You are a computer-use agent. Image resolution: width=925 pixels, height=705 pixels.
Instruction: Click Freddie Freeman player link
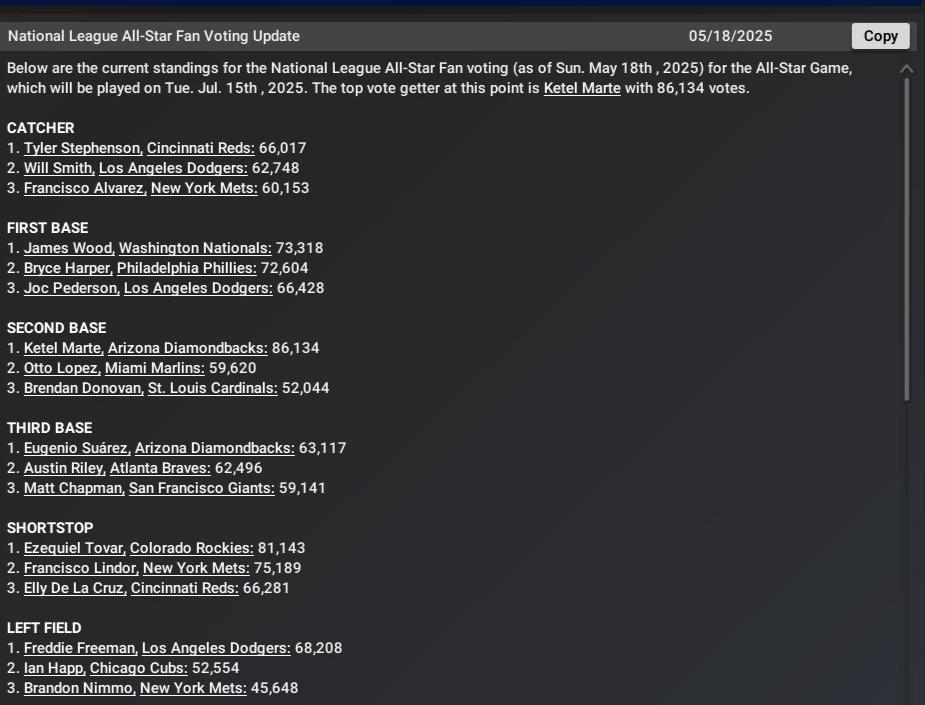(x=81, y=648)
